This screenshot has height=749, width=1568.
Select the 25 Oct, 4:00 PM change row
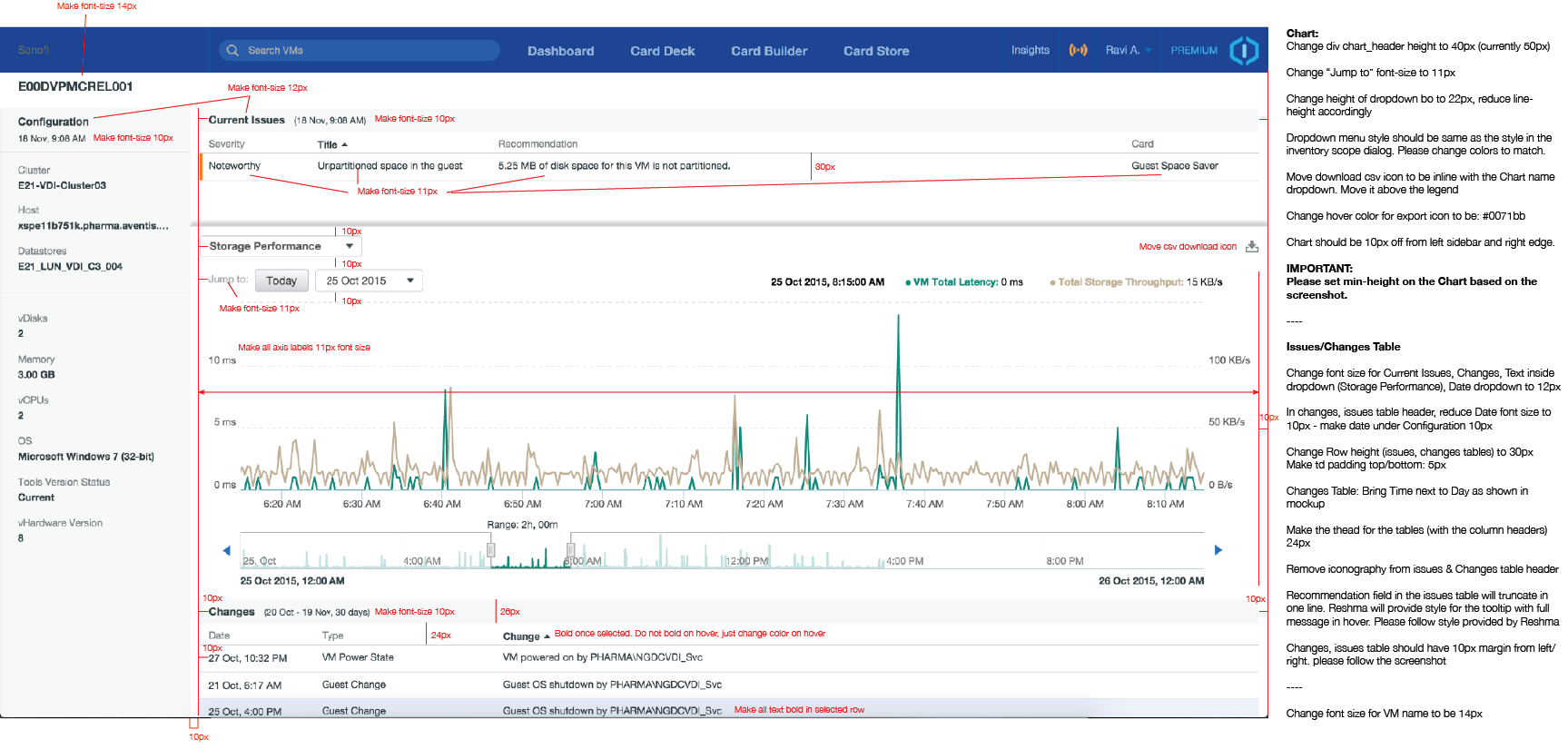click(x=731, y=710)
